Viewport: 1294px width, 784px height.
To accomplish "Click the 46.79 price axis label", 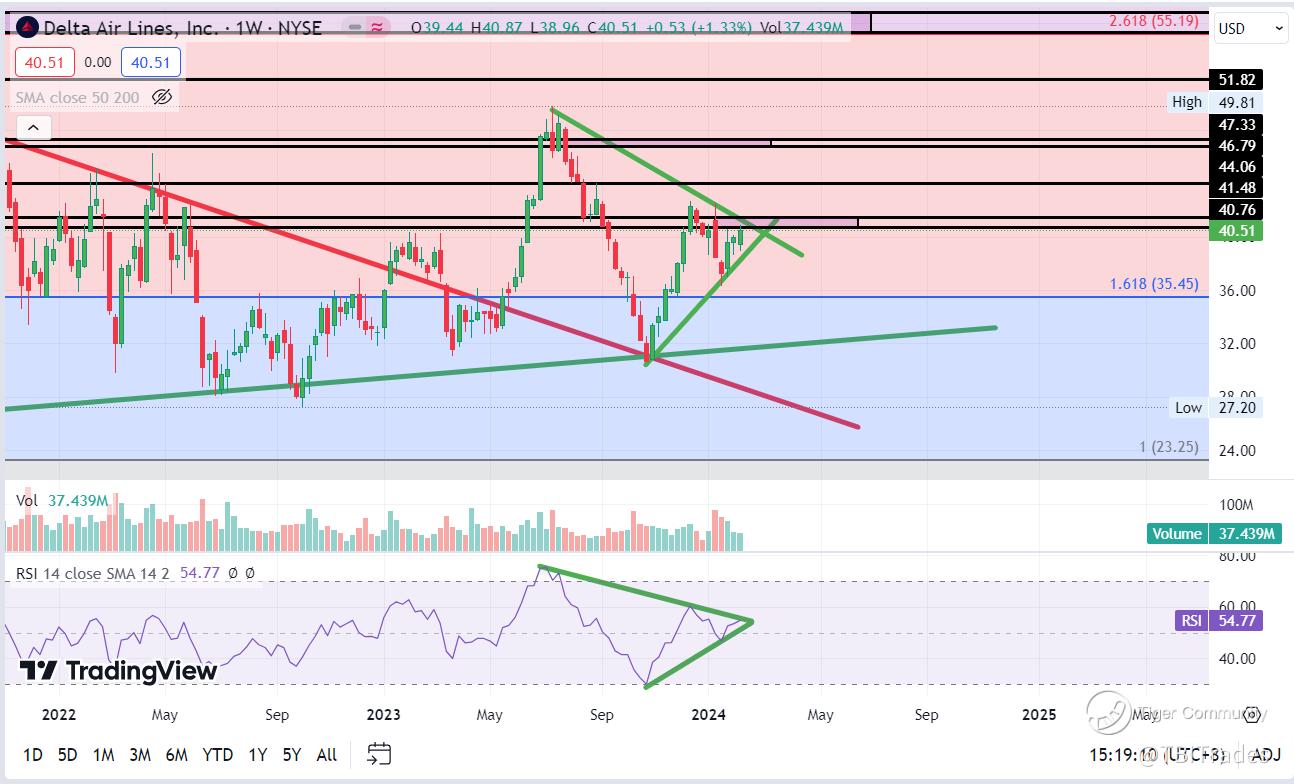I will [1235, 146].
